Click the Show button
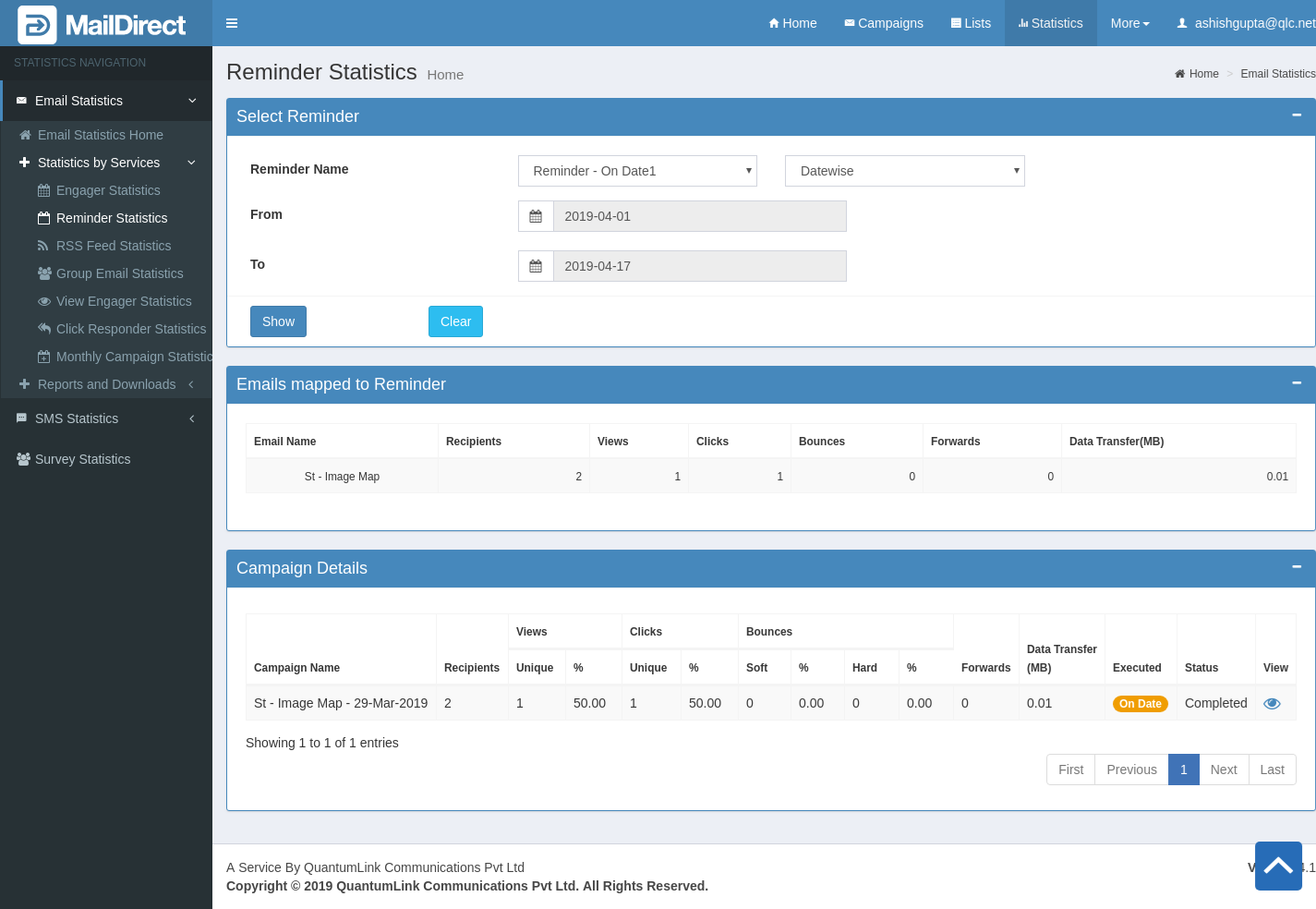Image resolution: width=1316 pixels, height=909 pixels. pyautogui.click(x=278, y=321)
